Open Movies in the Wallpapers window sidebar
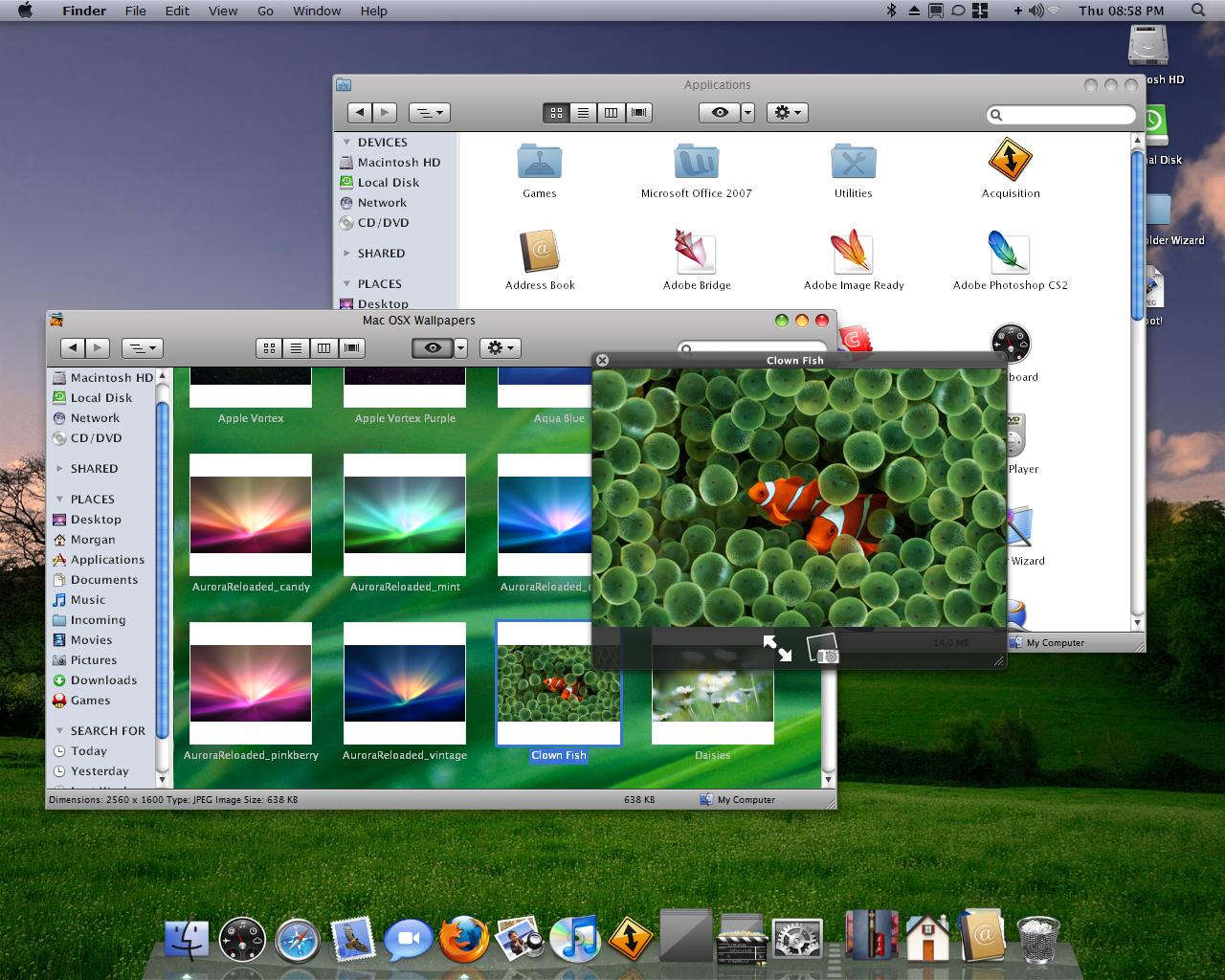The image size is (1225, 980). pyautogui.click(x=91, y=640)
